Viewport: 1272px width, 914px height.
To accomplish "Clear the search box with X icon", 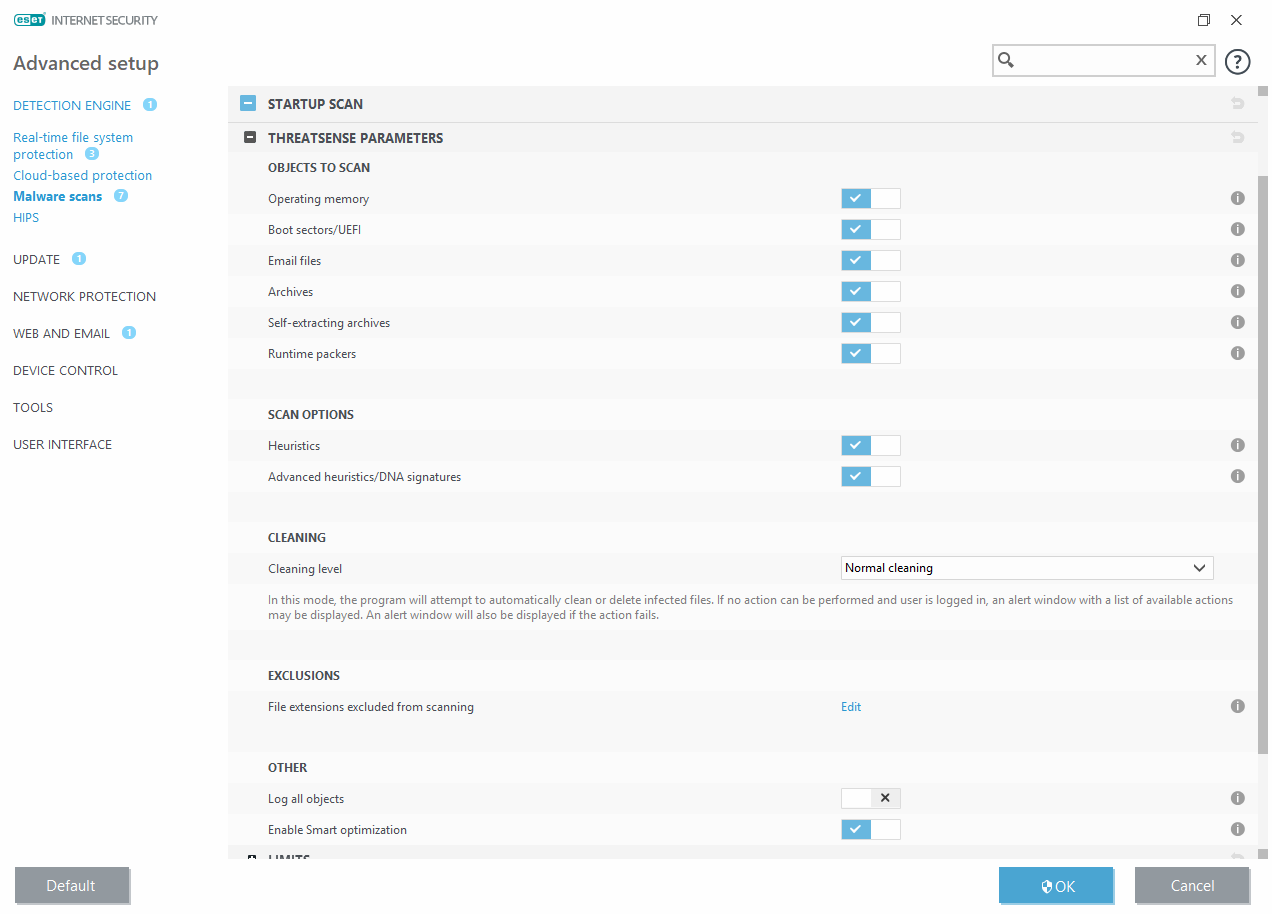I will pyautogui.click(x=1201, y=61).
